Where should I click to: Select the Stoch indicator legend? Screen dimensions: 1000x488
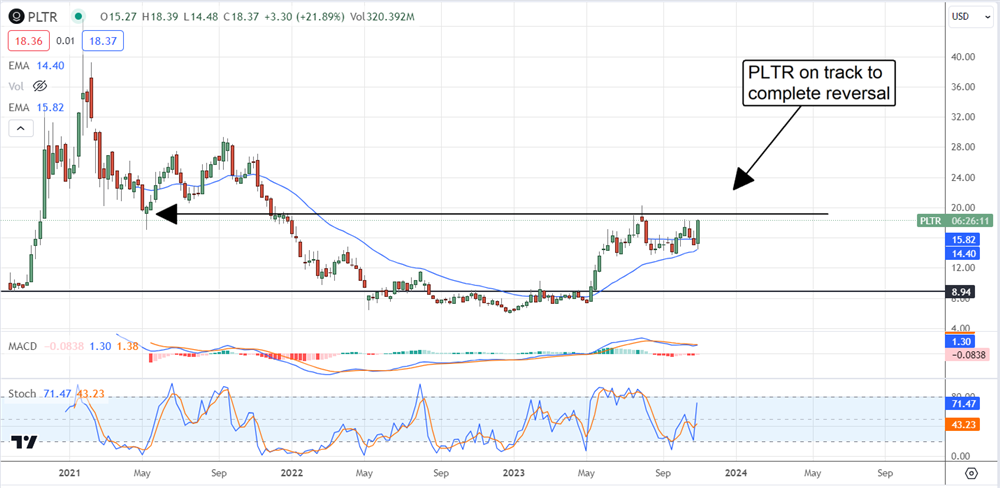coord(23,397)
